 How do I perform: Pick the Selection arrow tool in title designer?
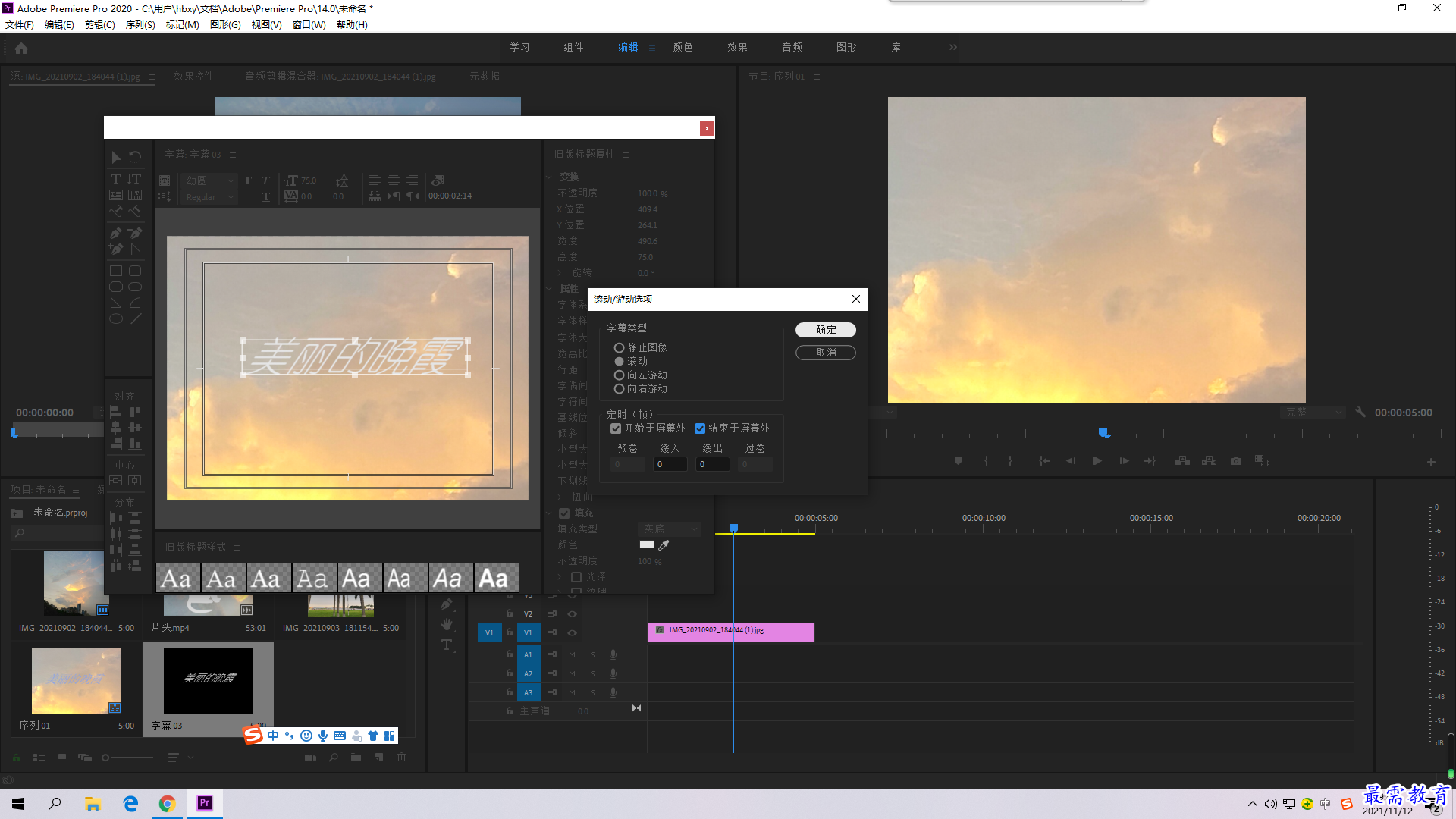pyautogui.click(x=116, y=157)
